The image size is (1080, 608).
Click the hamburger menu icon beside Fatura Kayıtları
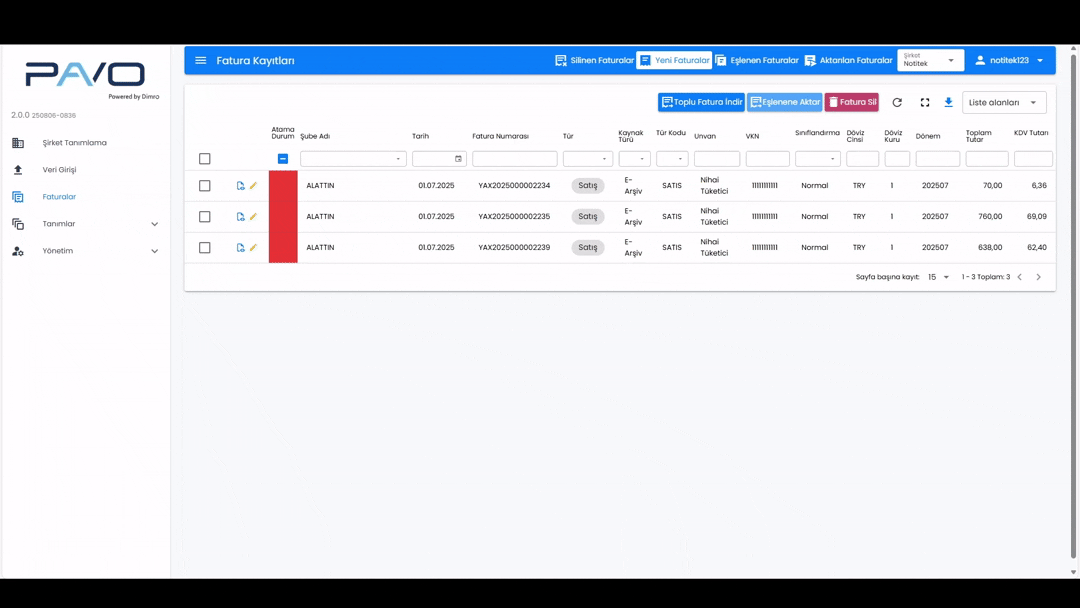(201, 61)
